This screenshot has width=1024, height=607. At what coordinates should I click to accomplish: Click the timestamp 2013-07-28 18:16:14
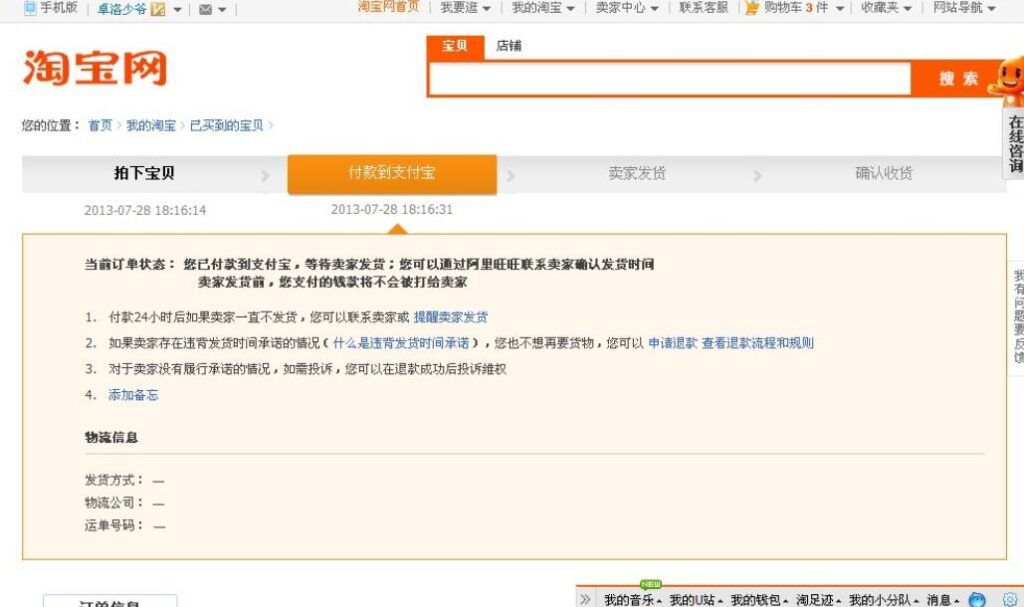coord(145,210)
